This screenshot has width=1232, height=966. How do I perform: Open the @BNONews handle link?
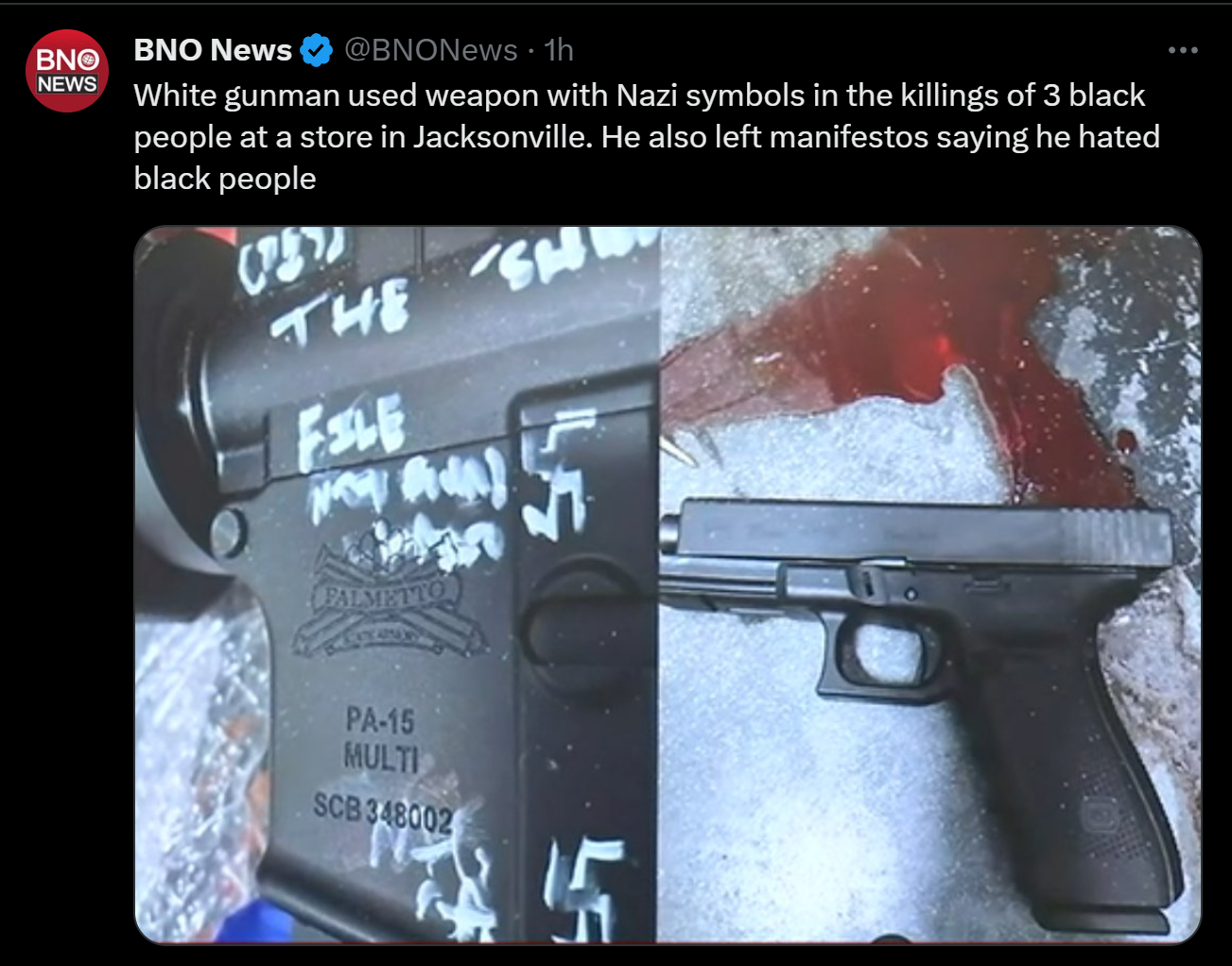click(x=430, y=50)
